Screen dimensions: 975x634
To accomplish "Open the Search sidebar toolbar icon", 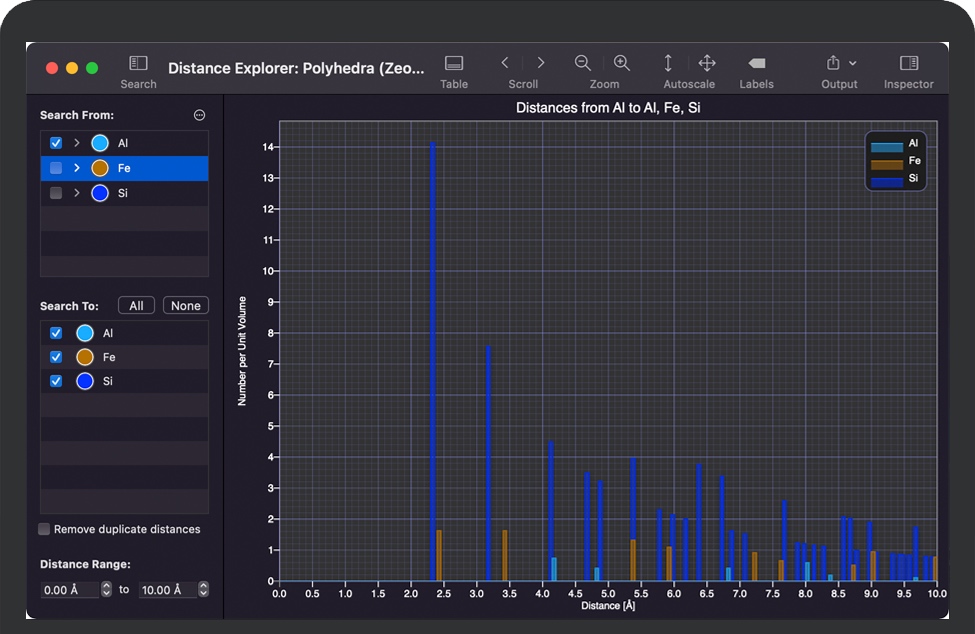I will pos(138,64).
